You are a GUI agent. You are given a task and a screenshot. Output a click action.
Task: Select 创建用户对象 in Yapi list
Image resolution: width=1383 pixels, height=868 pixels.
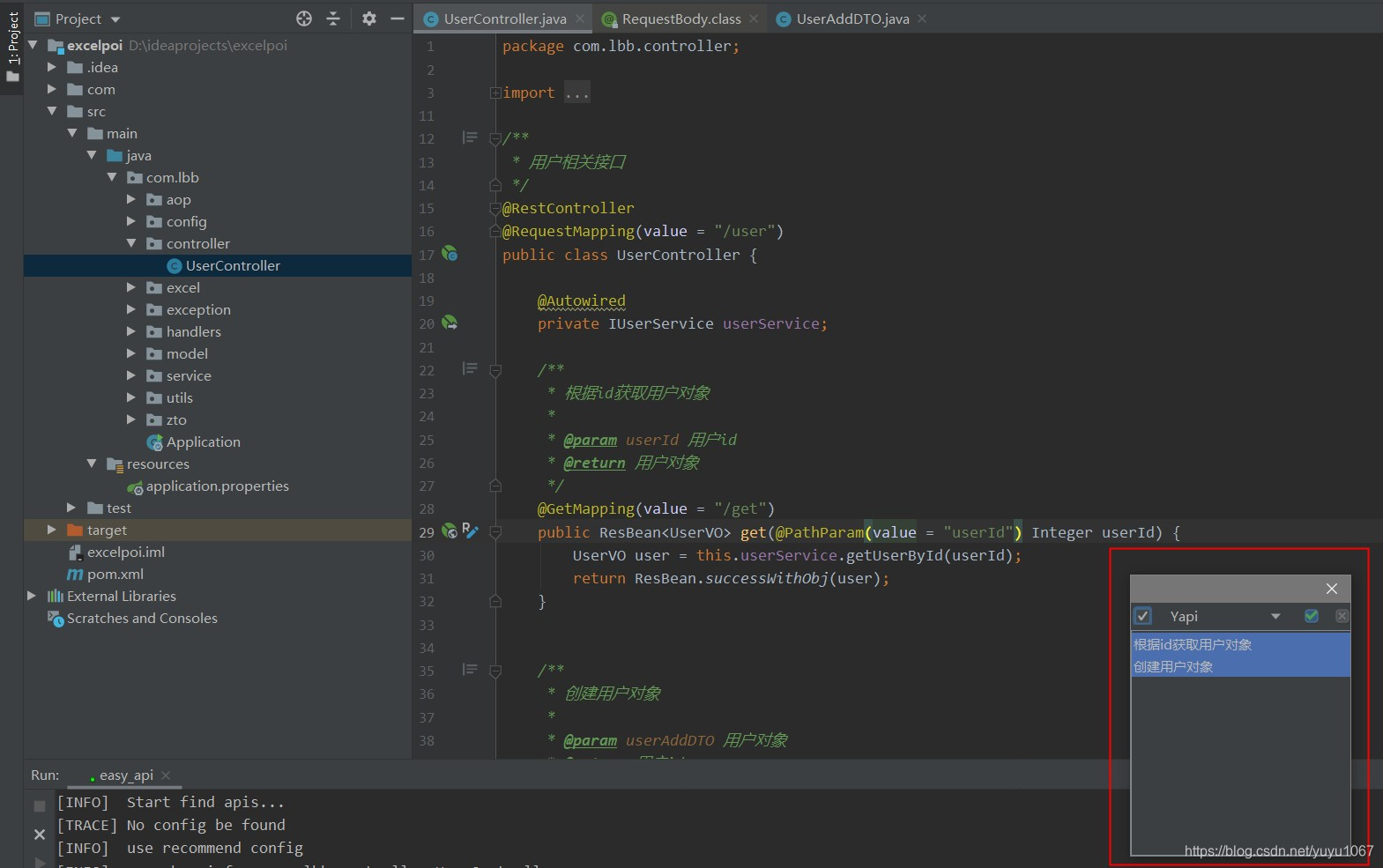tap(1240, 666)
